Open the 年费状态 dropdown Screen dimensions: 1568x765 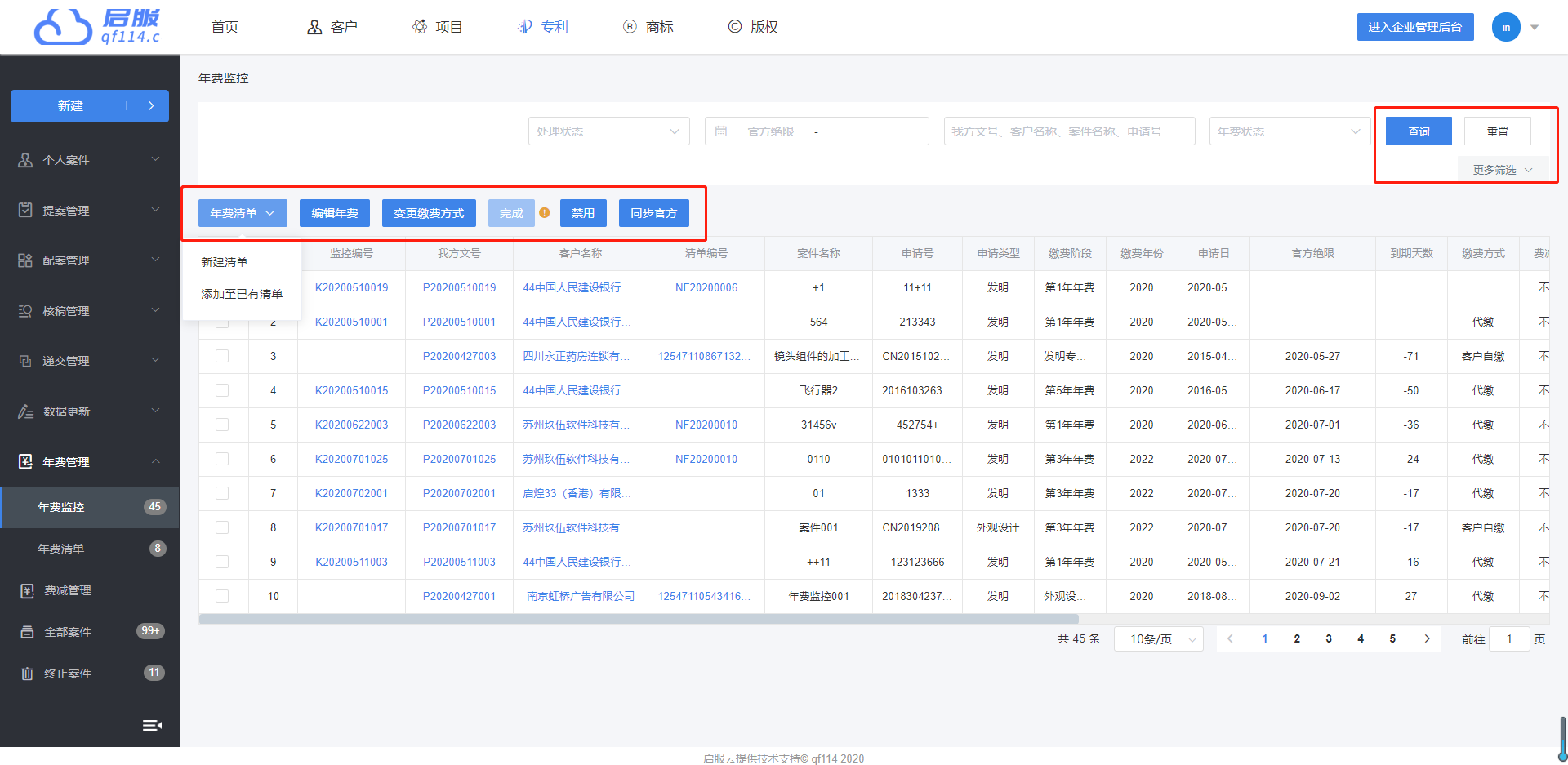(1290, 131)
